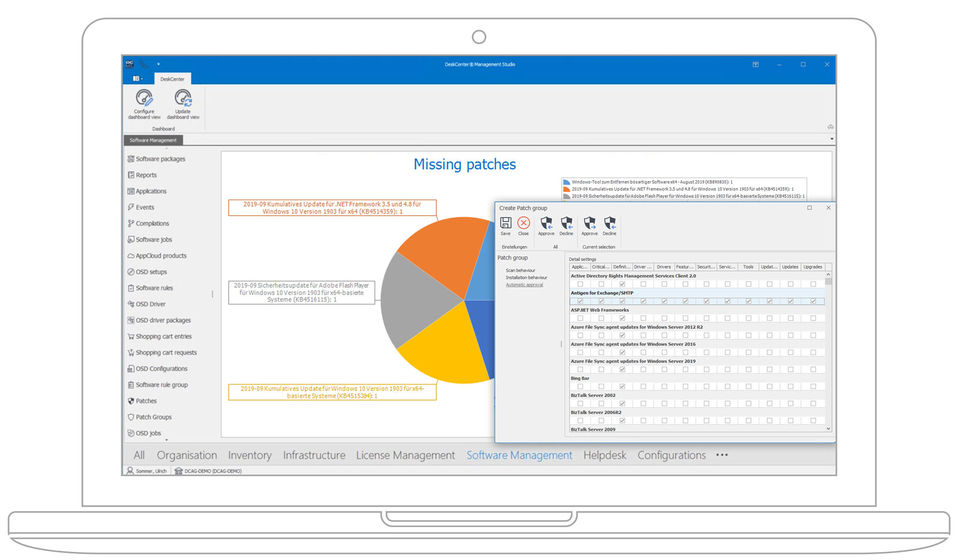The width and height of the screenshot is (960, 560).
Task: Uncheck Definit... checkbox for Active Directory Rights Management row
Action: pyautogui.click(x=622, y=284)
